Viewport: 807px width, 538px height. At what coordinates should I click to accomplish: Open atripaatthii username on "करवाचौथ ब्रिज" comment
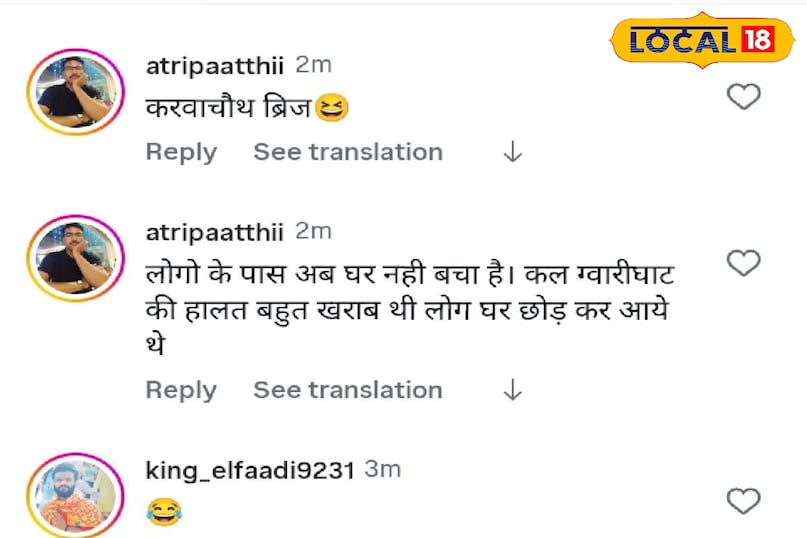pos(215,66)
